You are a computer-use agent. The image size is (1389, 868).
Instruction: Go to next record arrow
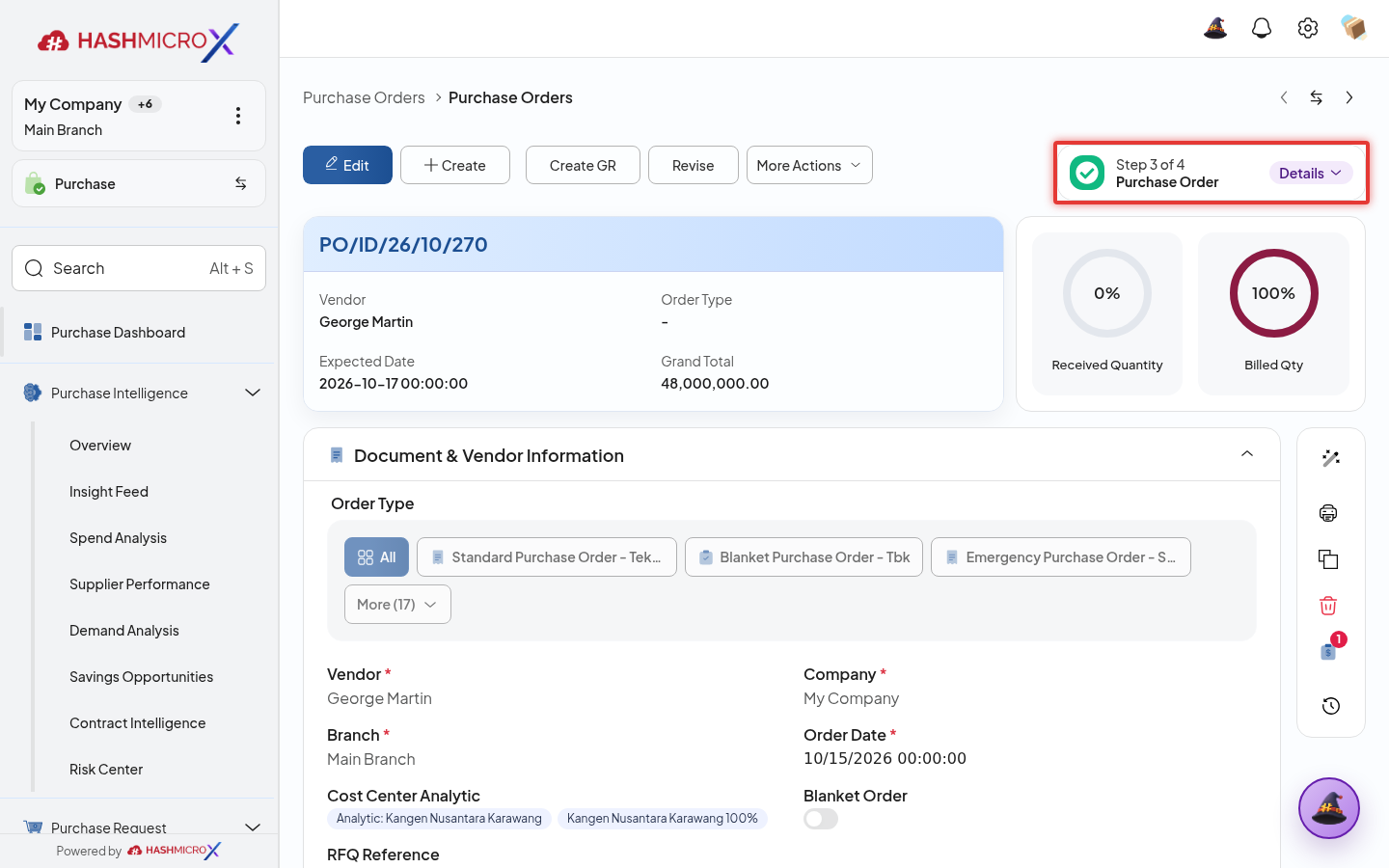pos(1349,97)
